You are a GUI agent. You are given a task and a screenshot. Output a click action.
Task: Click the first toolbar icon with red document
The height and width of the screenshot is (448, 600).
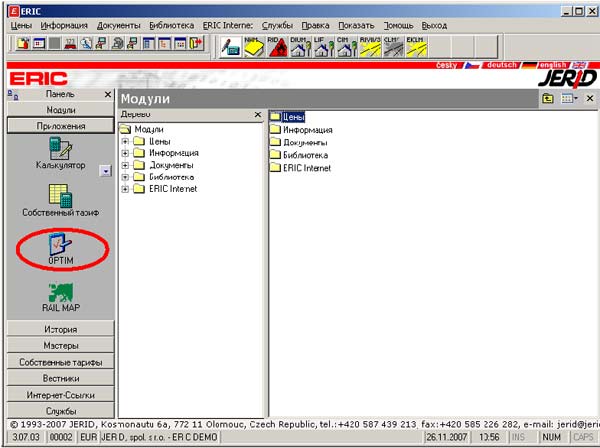tap(23, 44)
